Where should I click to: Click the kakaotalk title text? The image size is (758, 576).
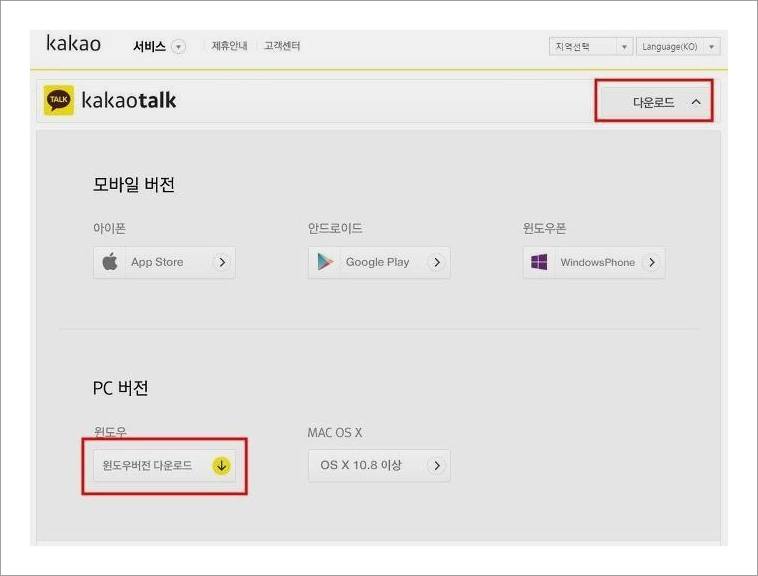pyautogui.click(x=129, y=100)
